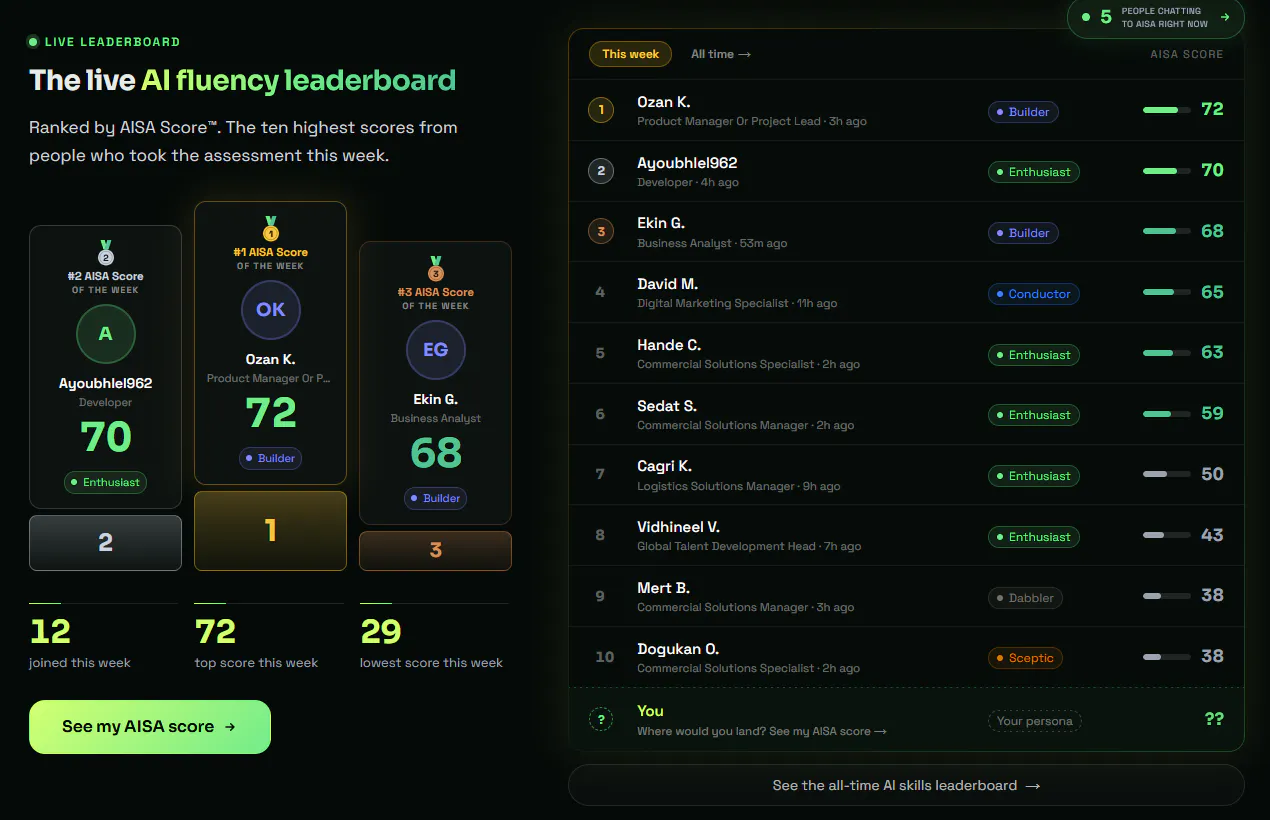This screenshot has height=820, width=1270.
Task: Click the arrow in the people chatting pill
Action: [x=1225, y=17]
